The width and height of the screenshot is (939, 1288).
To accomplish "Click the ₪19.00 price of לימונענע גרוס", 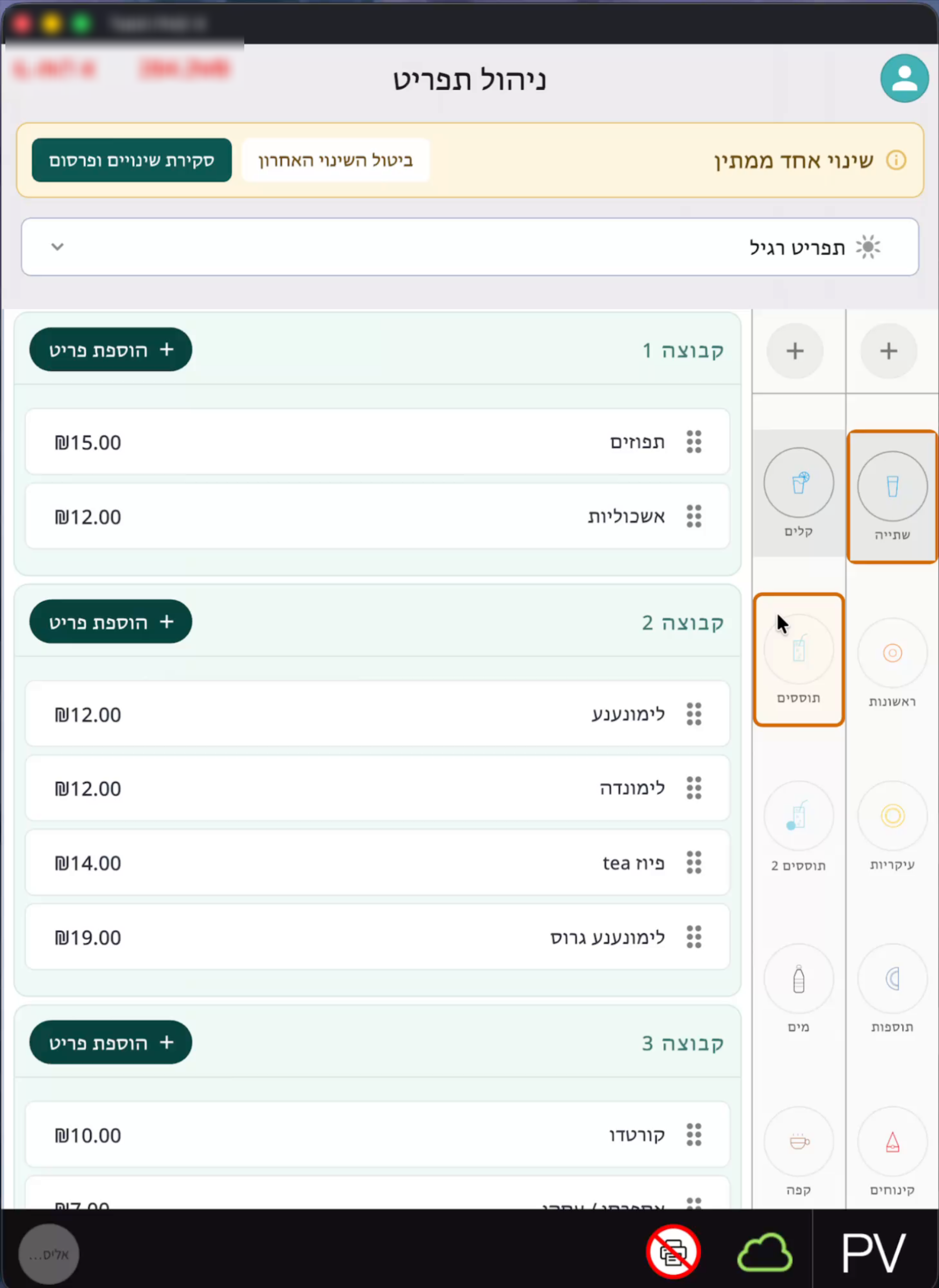I will tap(88, 938).
